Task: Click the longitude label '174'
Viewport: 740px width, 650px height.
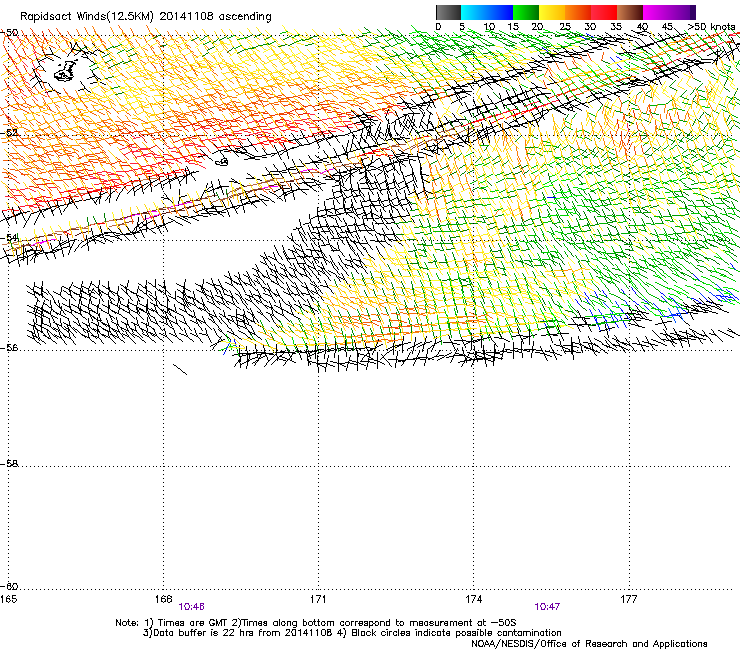Action: [x=473, y=599]
